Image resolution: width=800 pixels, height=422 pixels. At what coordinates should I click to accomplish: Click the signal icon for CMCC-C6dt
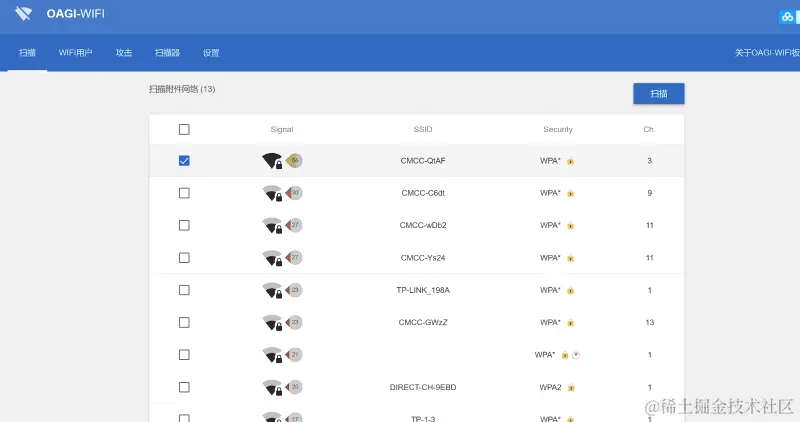pyautogui.click(x=272, y=193)
